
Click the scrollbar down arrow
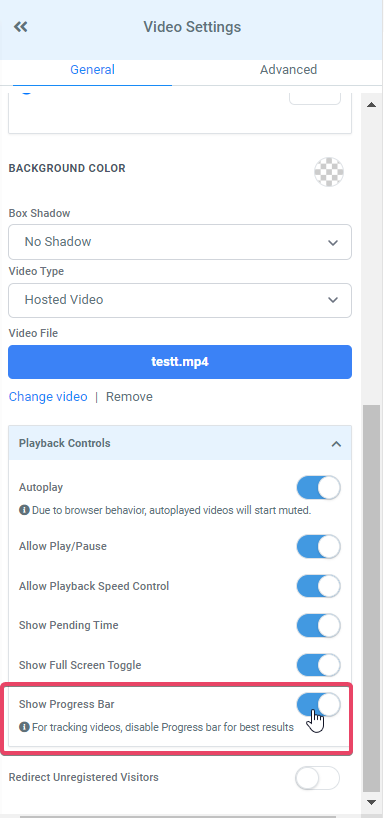(x=371, y=802)
